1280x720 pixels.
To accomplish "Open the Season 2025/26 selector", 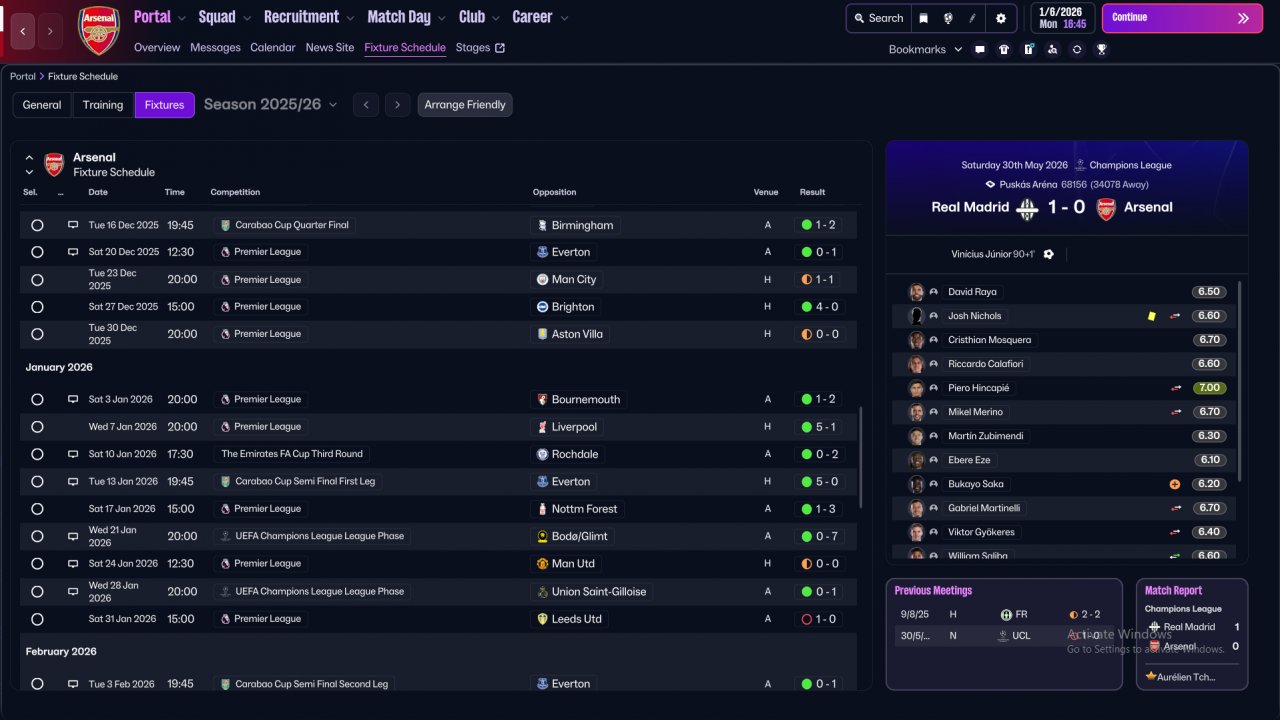I will click(271, 105).
